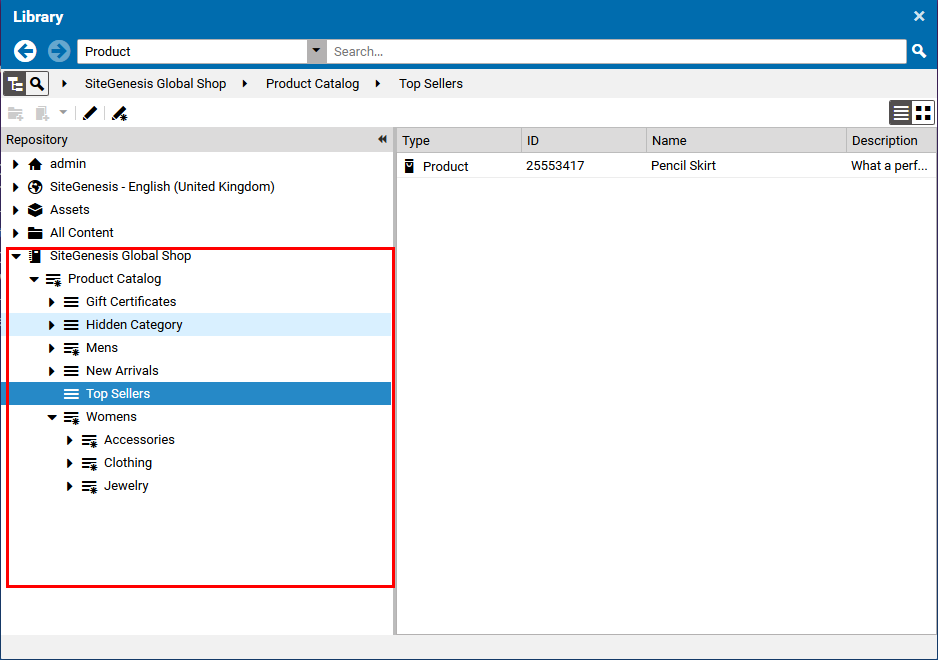This screenshot has width=938, height=660.
Task: Open the Product type dropdown
Action: [317, 51]
